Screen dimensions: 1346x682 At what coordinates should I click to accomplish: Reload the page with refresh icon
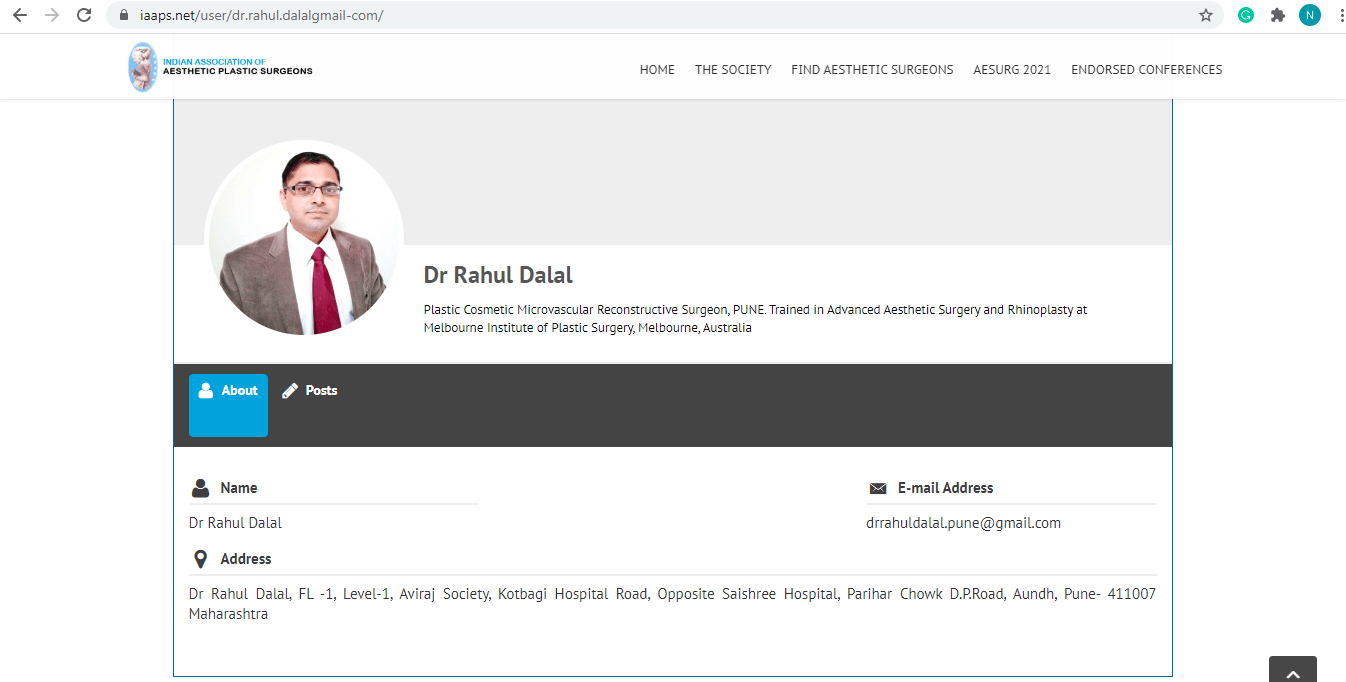click(x=85, y=16)
